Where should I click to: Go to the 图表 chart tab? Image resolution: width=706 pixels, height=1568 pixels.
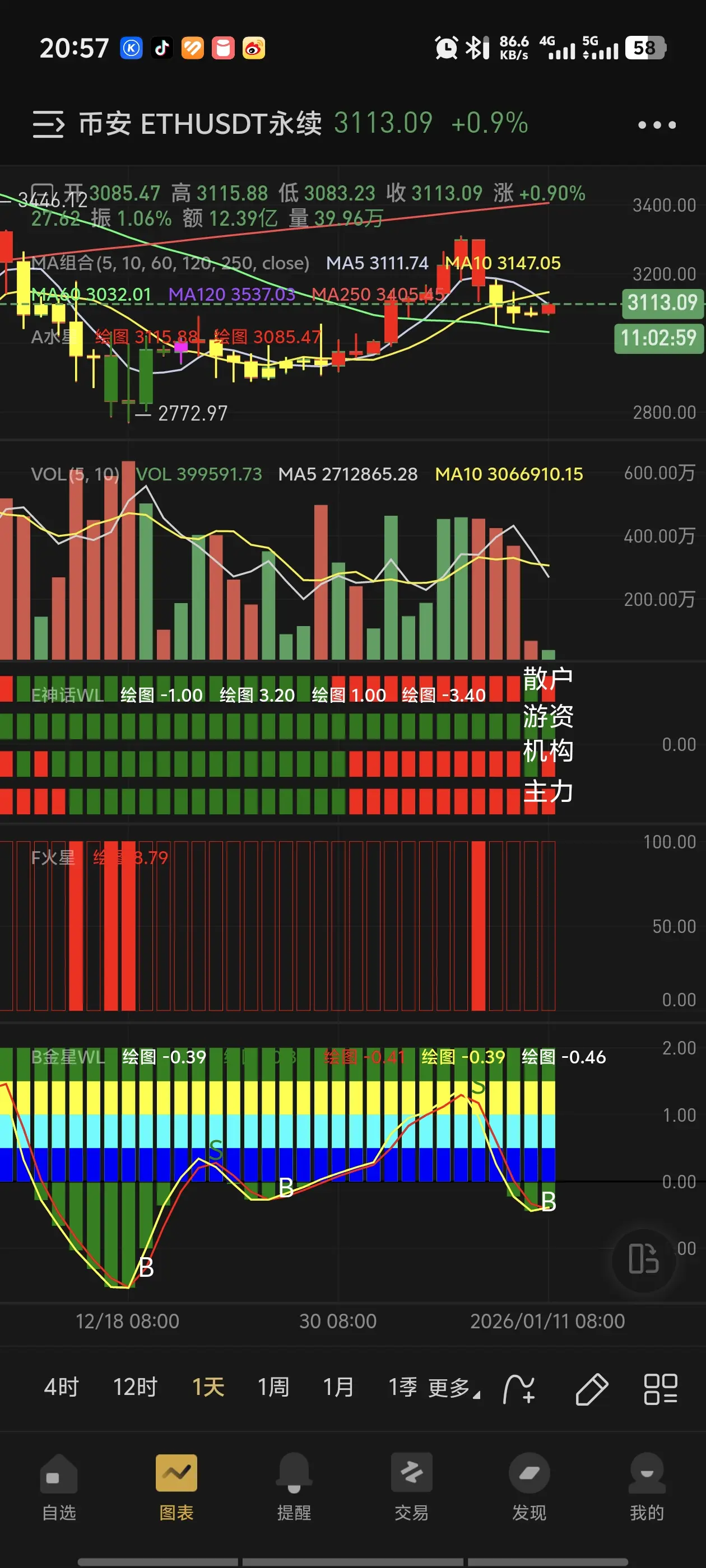coord(176,1487)
